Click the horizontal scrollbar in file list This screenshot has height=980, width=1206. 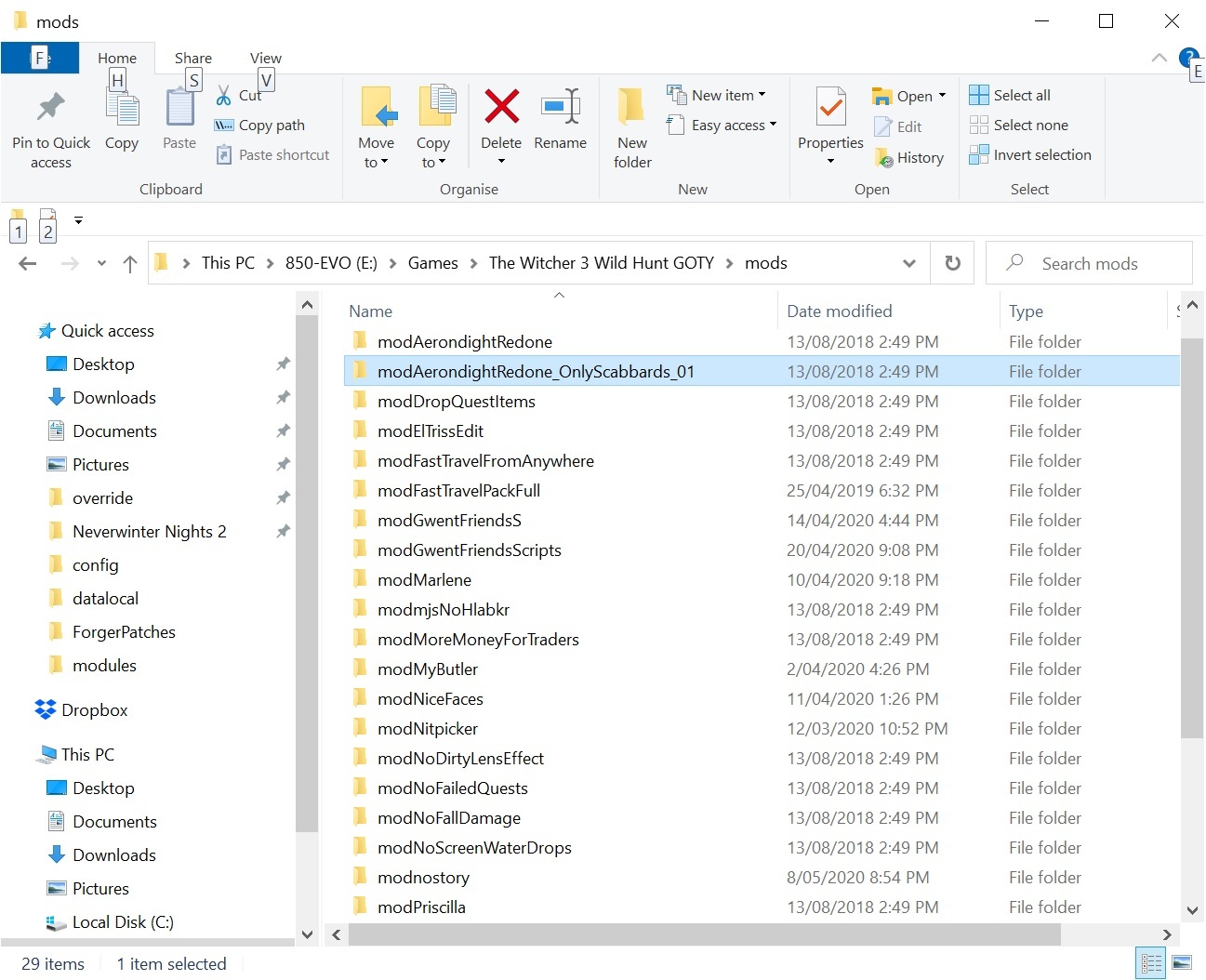(704, 934)
